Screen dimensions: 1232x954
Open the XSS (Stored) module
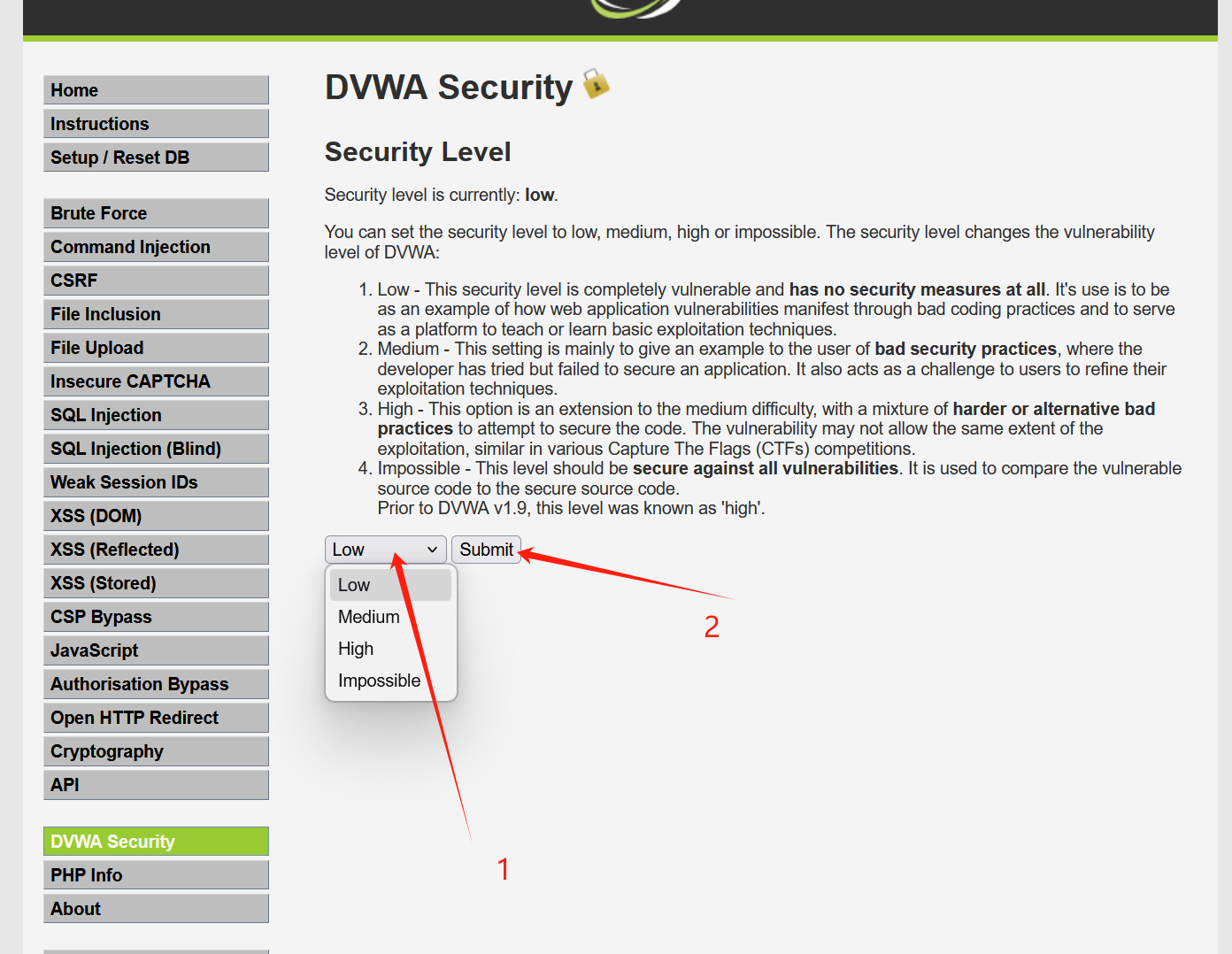(156, 583)
